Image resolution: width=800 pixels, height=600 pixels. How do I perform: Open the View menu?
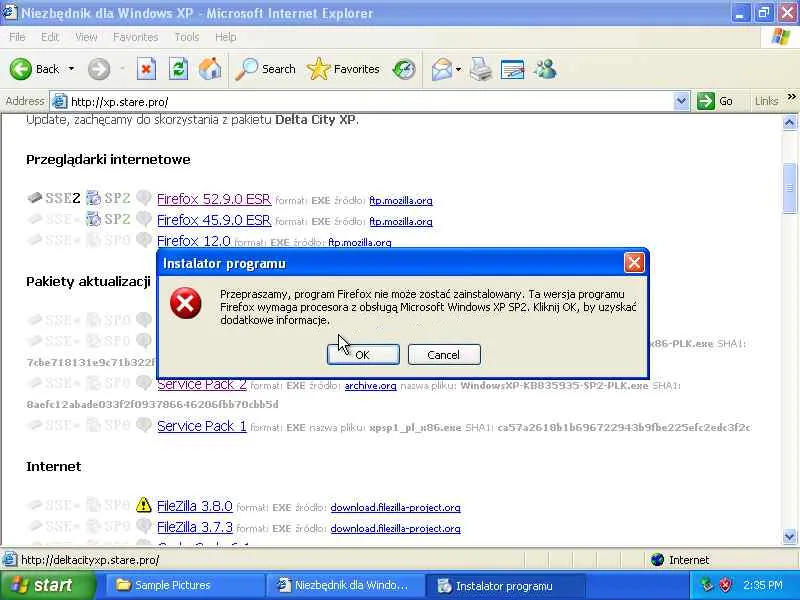click(86, 37)
